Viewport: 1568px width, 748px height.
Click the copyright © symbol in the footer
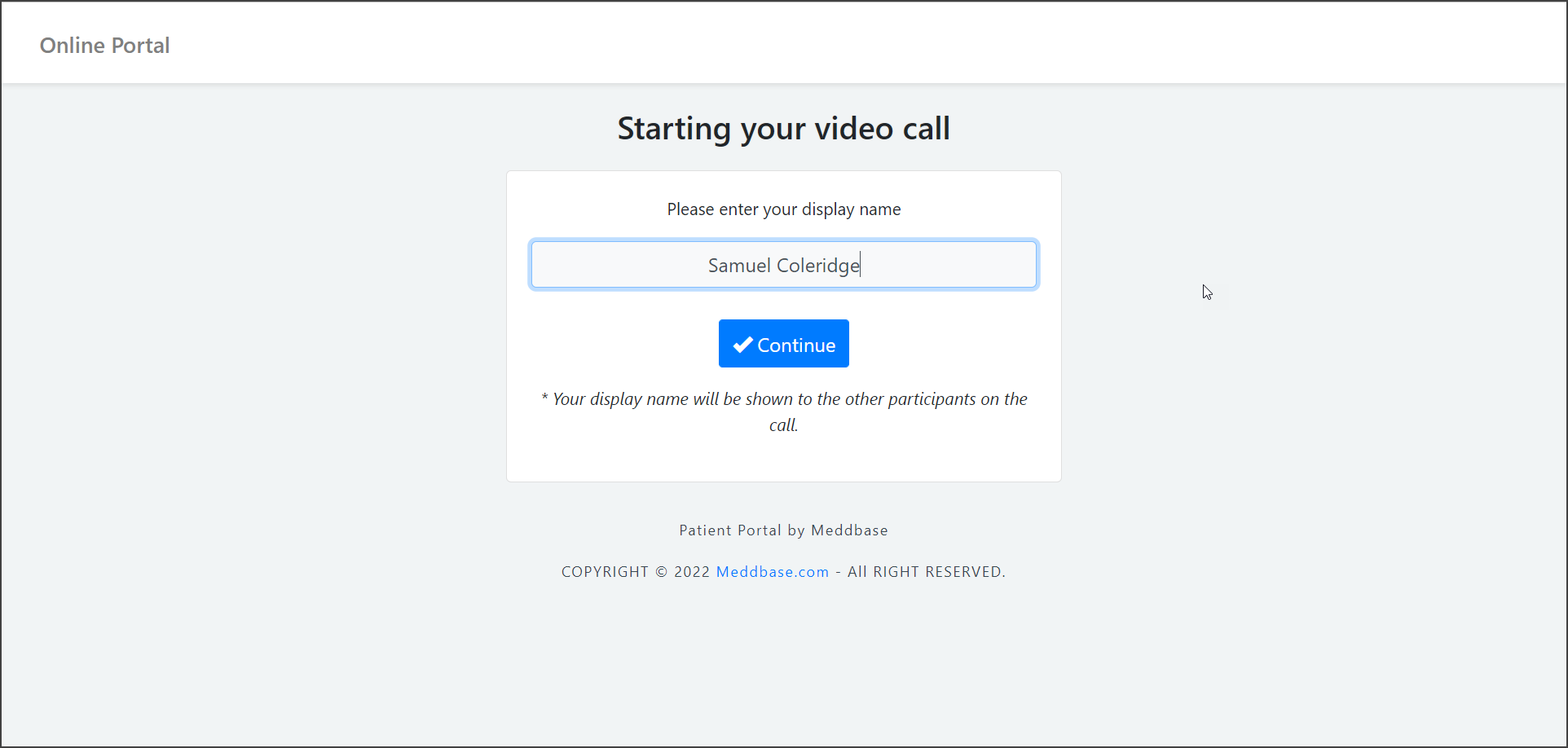662,572
